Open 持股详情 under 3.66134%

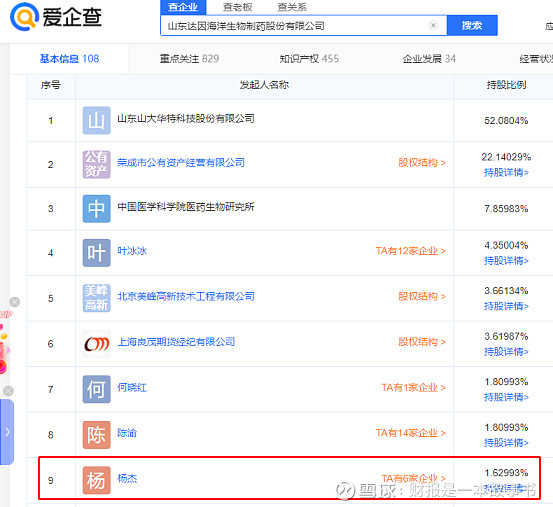click(x=506, y=306)
